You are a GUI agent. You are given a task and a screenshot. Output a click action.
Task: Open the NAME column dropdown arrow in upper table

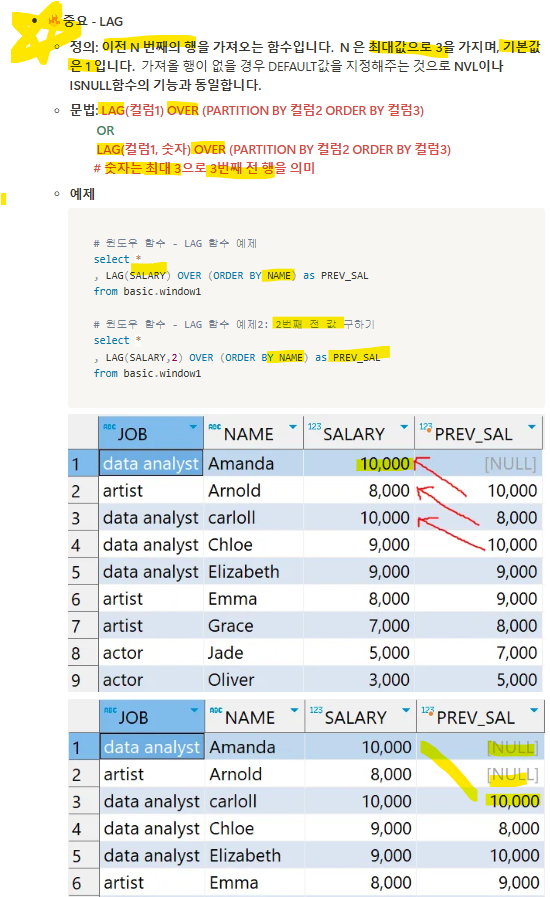coord(293,427)
